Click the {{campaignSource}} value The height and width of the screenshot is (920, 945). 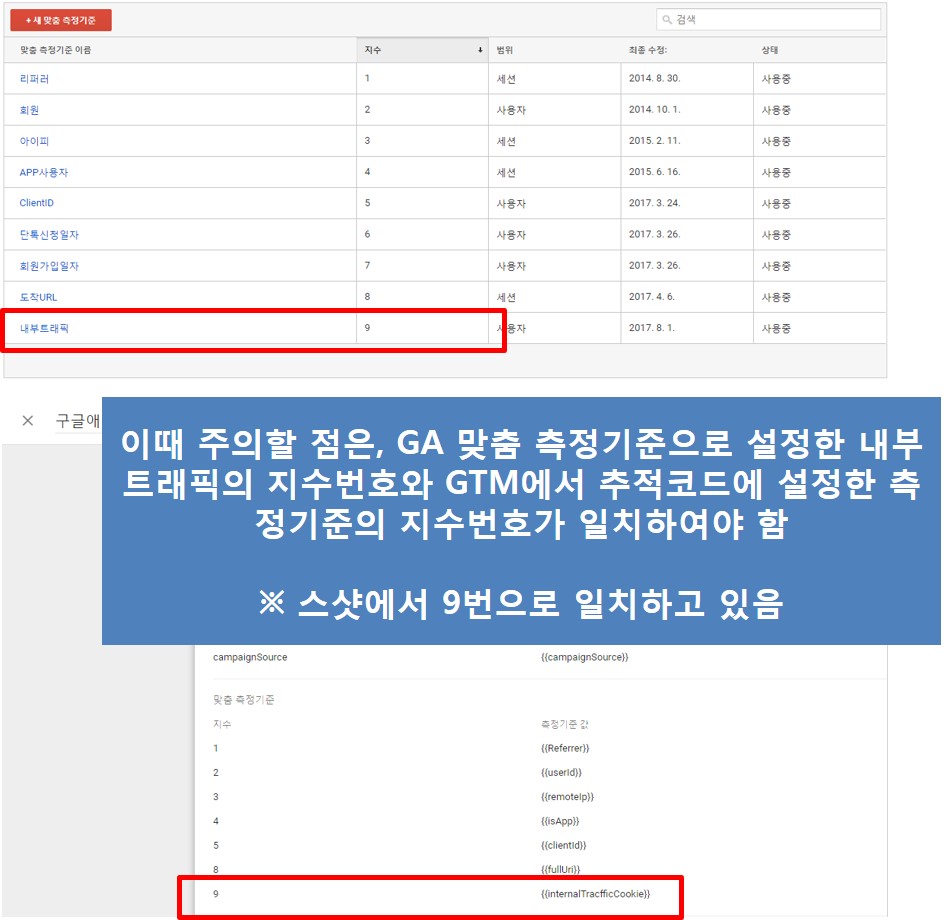[x=585, y=657]
